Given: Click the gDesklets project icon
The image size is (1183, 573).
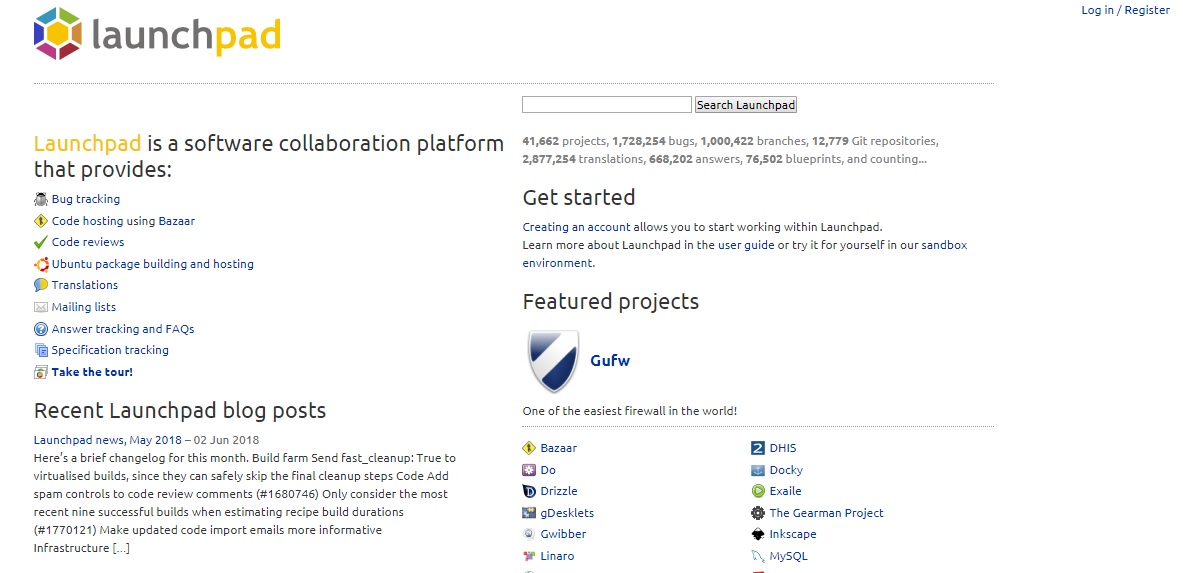Looking at the screenshot, I should (x=529, y=513).
